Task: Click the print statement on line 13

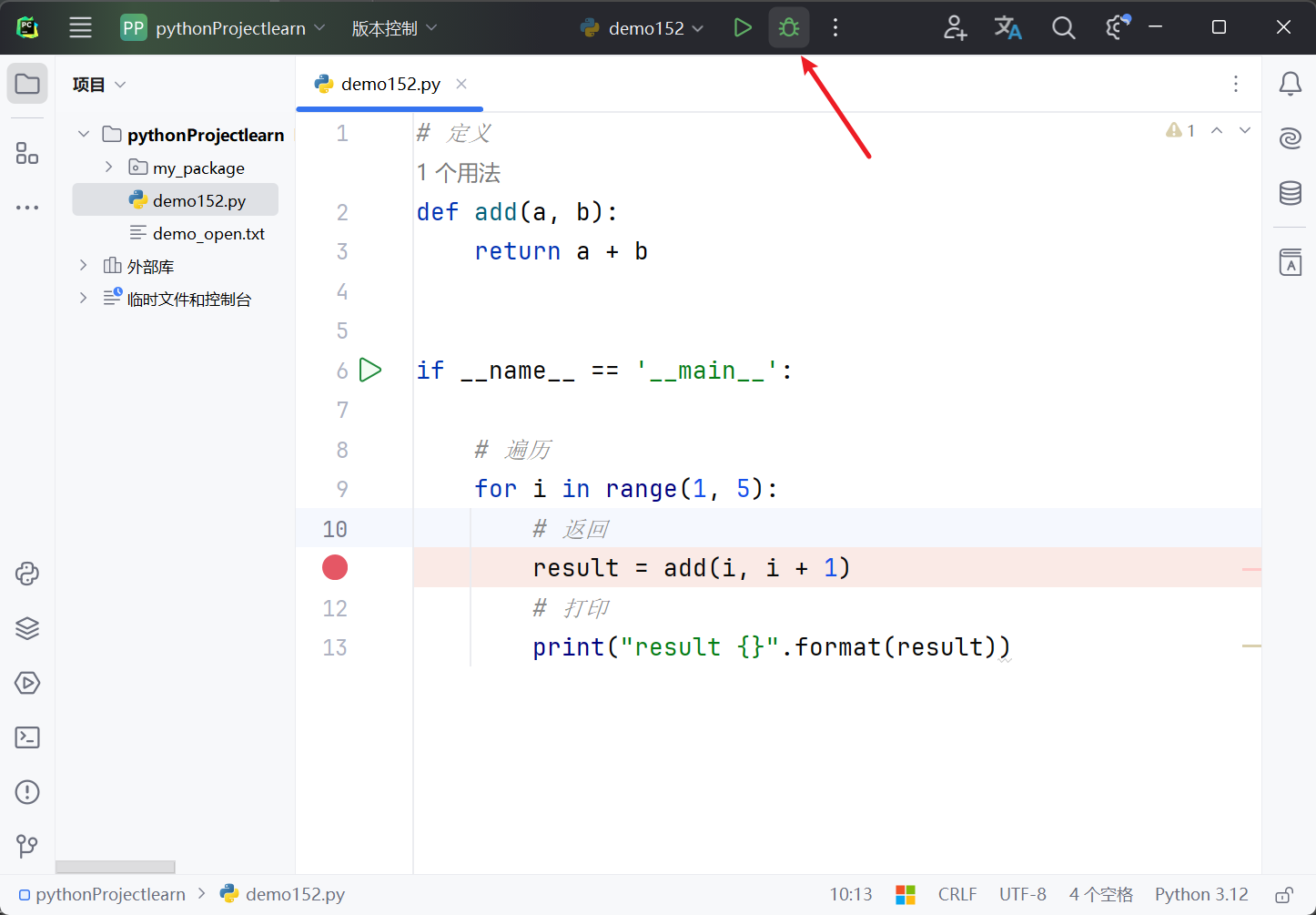Action: tap(772, 647)
